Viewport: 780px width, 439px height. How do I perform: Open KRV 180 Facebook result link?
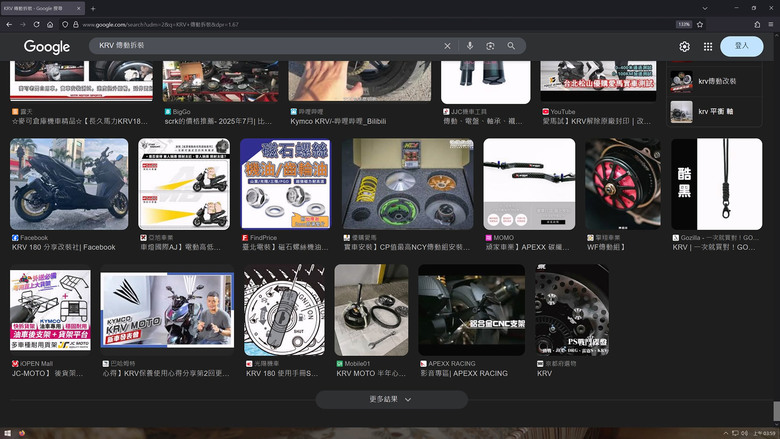64,247
